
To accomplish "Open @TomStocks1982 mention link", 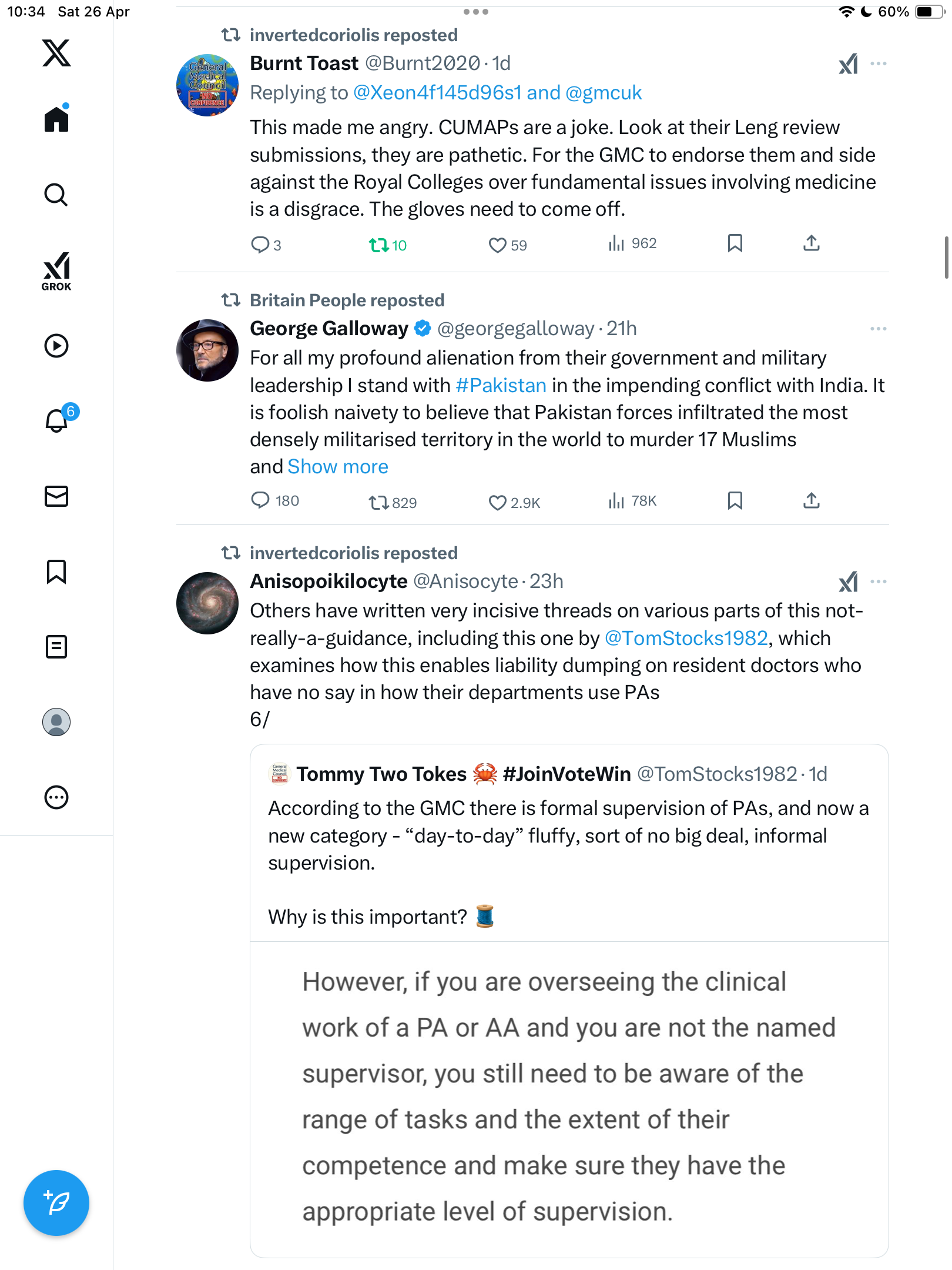I will [686, 639].
